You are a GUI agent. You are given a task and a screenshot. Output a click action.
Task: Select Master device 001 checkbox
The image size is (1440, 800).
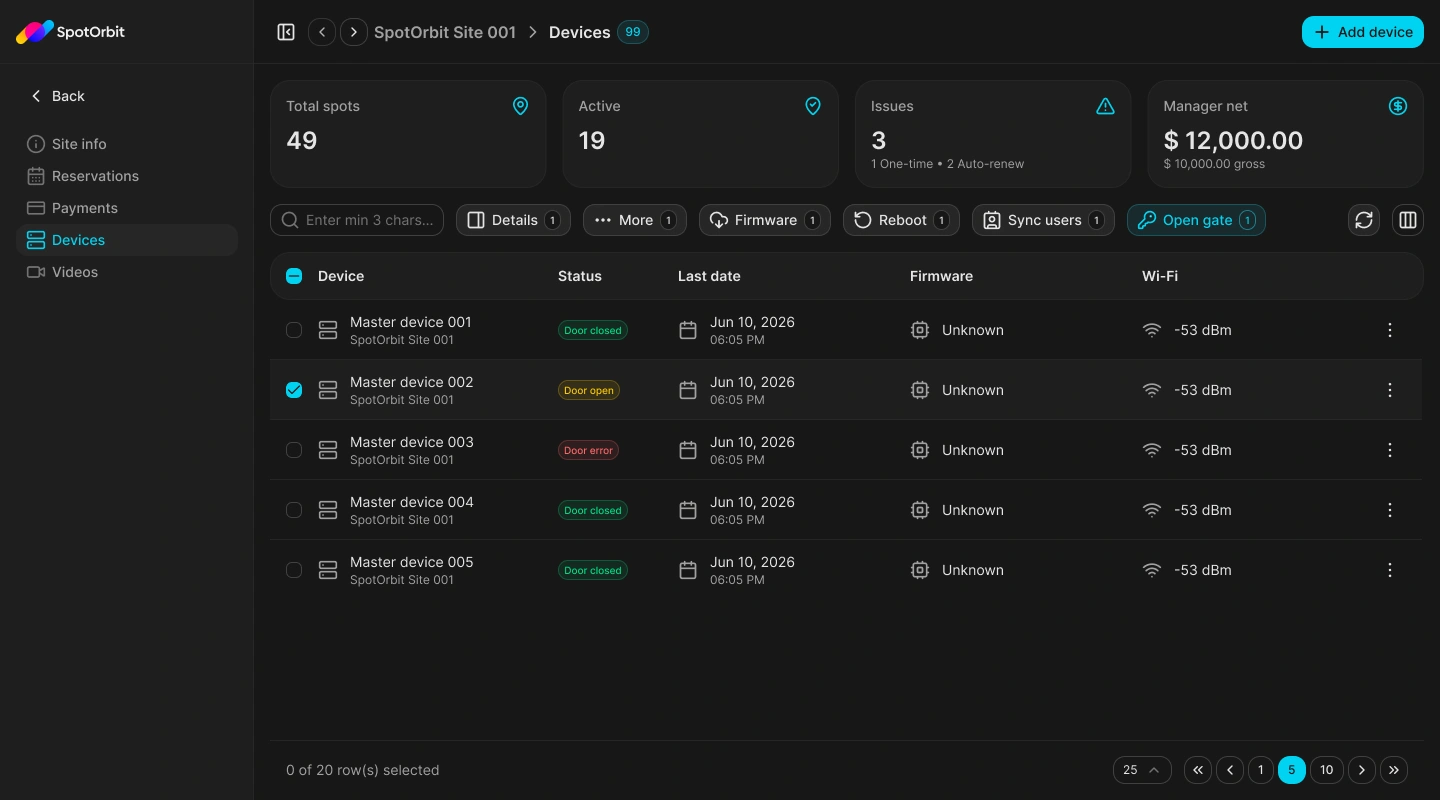tap(294, 330)
